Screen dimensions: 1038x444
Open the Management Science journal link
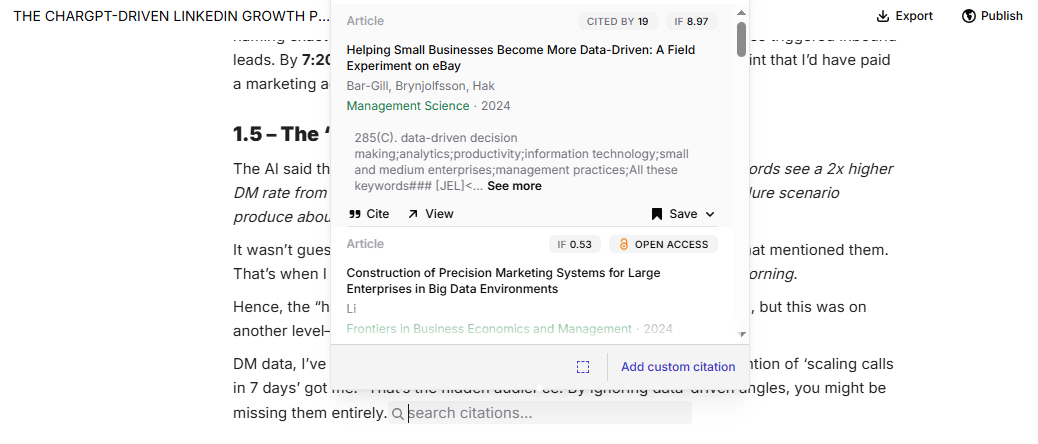[407, 106]
